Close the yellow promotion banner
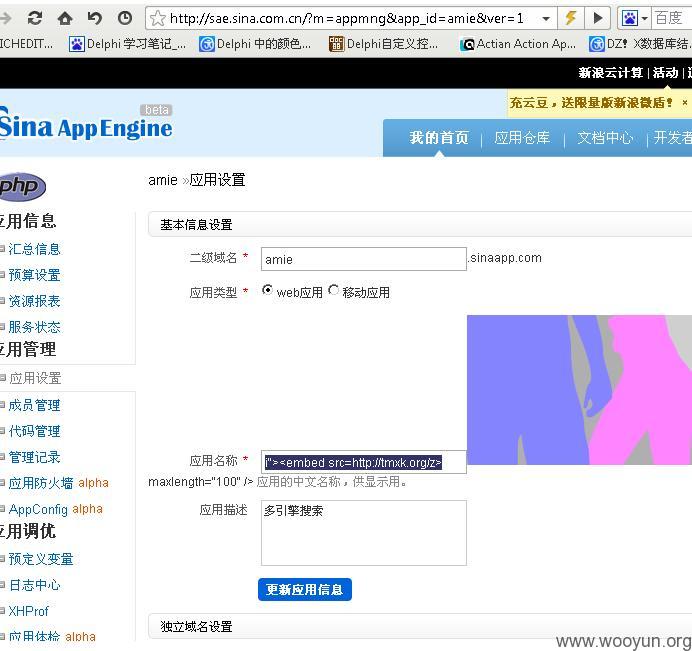 684,102
